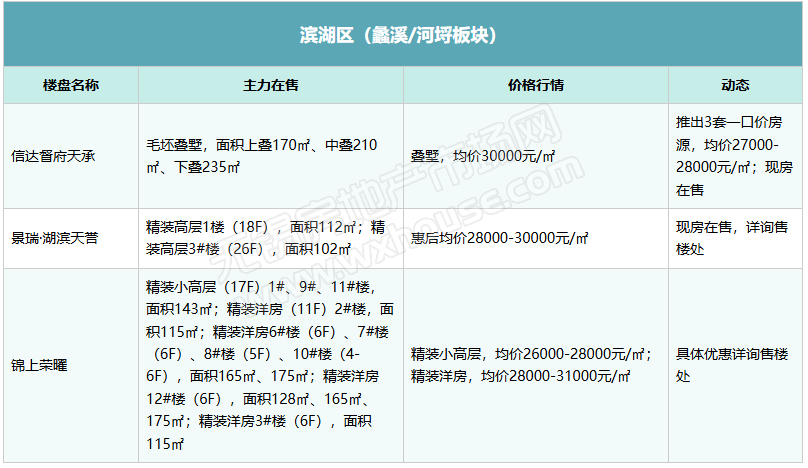Click the 精装高层1#楼（18F）description cell
This screenshot has width=808, height=468.
coord(266,238)
